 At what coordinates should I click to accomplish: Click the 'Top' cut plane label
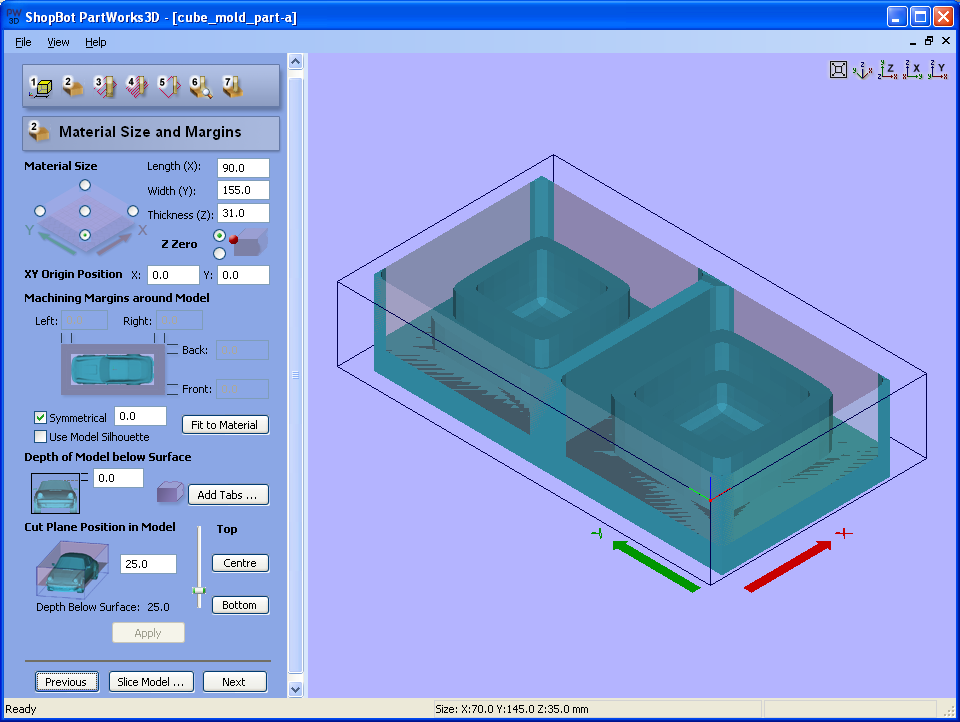227,529
